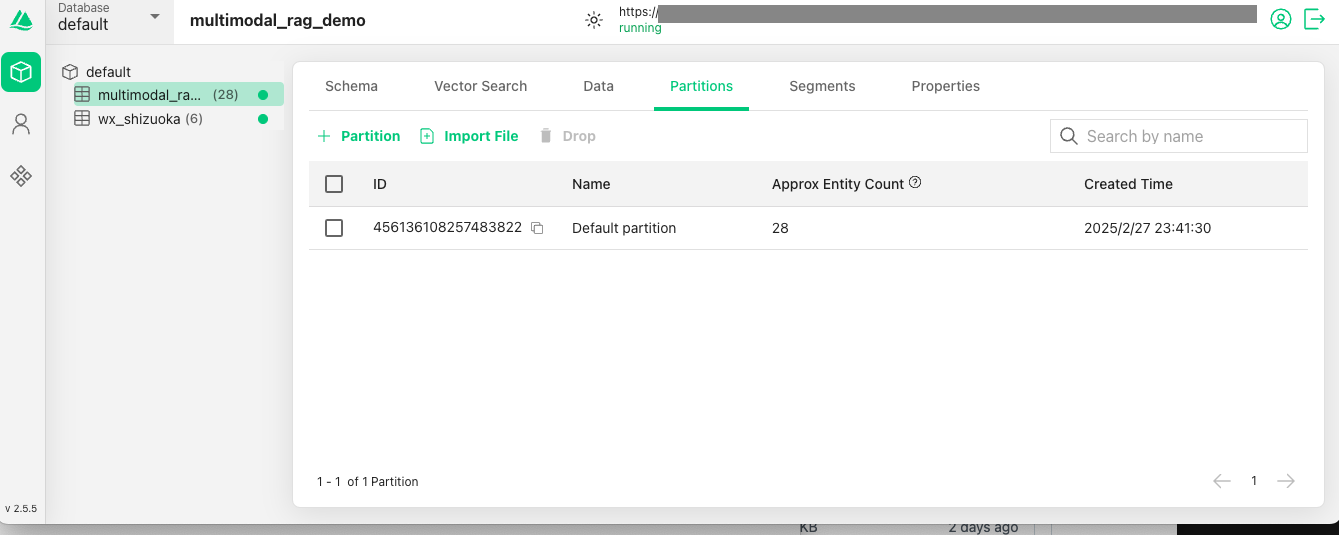This screenshot has width=1339, height=535.
Task: Switch to the Properties tab
Action: [x=946, y=86]
